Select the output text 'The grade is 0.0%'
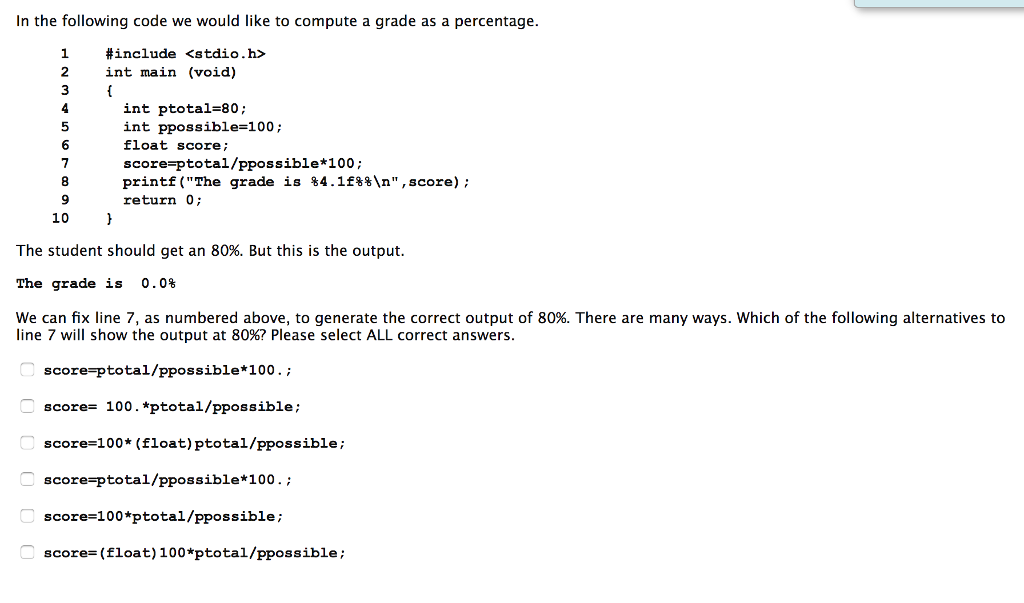1024x603 pixels. click(96, 283)
